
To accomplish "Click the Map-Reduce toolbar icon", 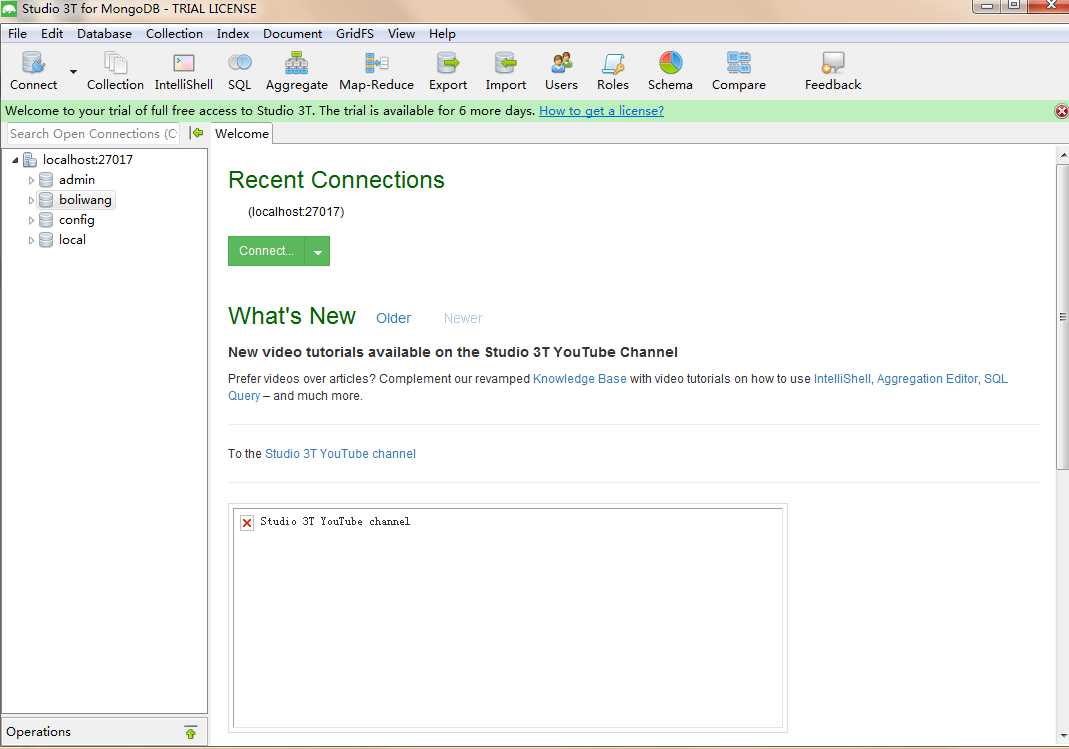I will point(376,63).
